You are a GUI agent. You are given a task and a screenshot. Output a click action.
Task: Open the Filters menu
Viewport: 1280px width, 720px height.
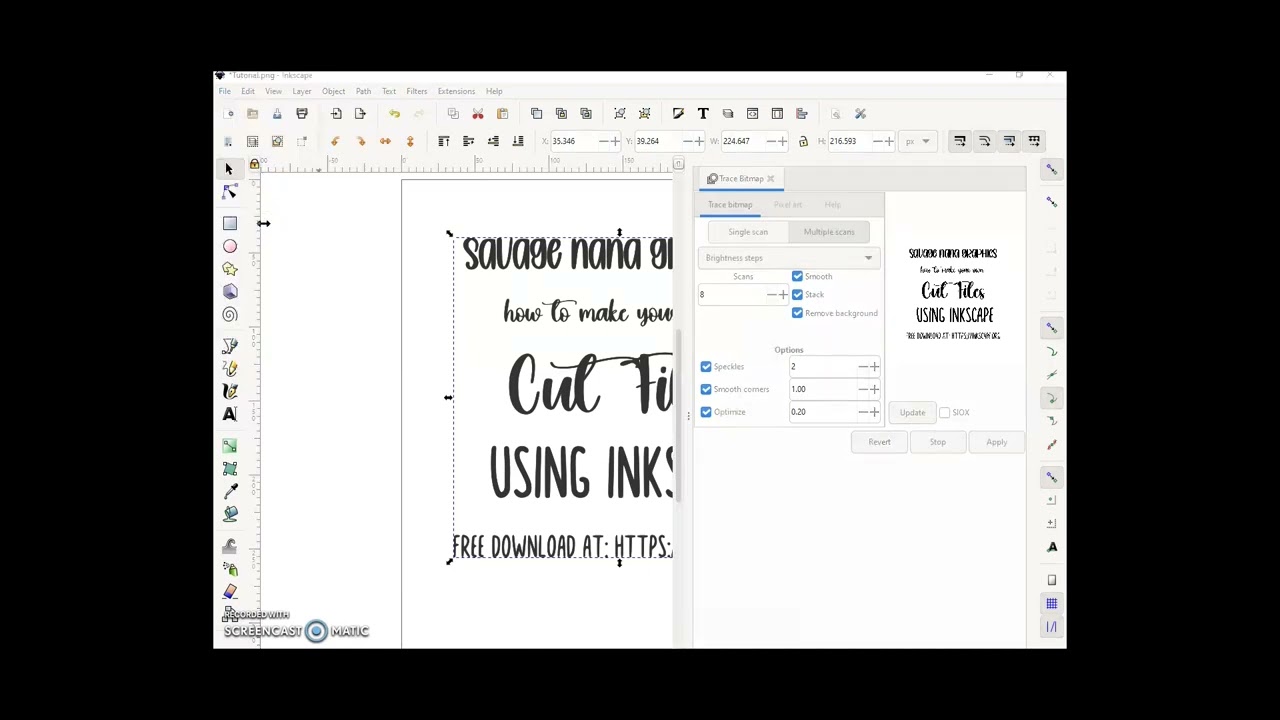[x=416, y=91]
